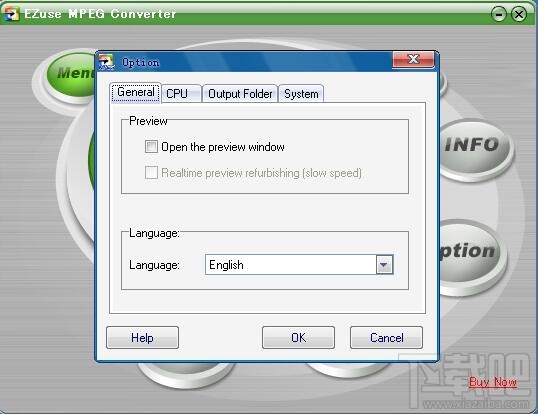Close the Option dialog
The width and height of the screenshot is (538, 414).
(x=413, y=60)
